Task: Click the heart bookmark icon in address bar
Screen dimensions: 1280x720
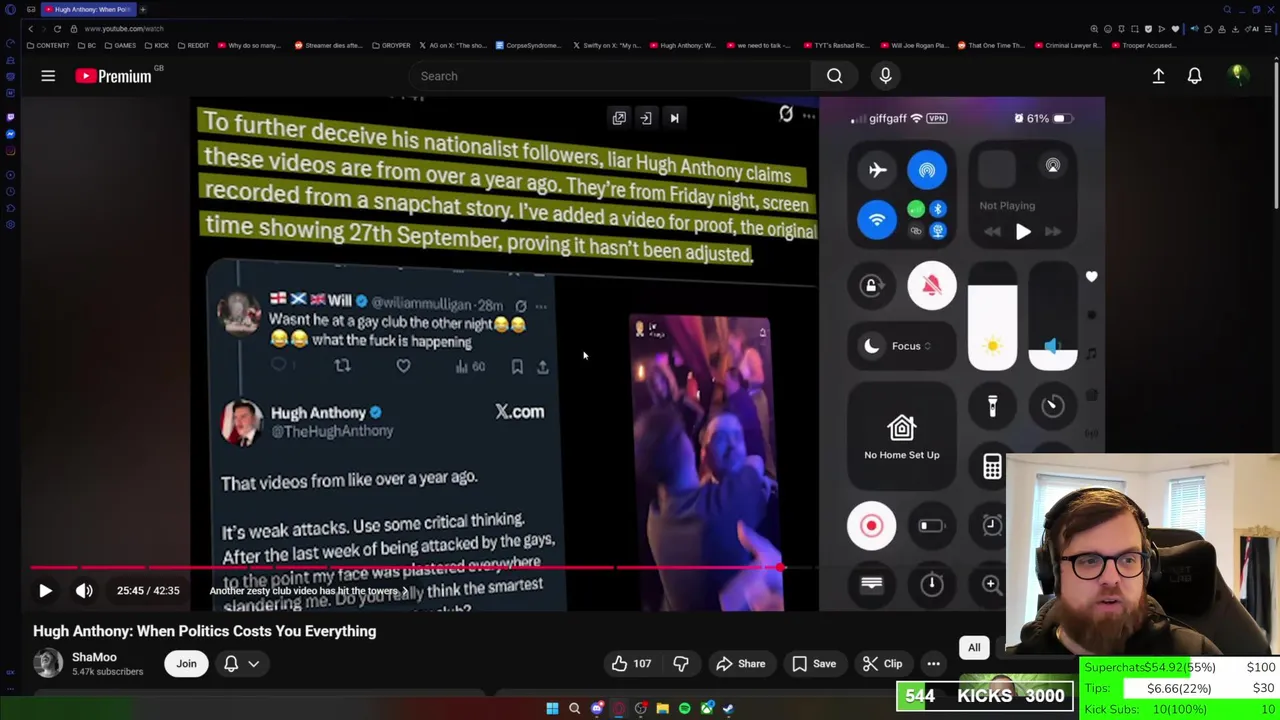Action: [x=1175, y=29]
